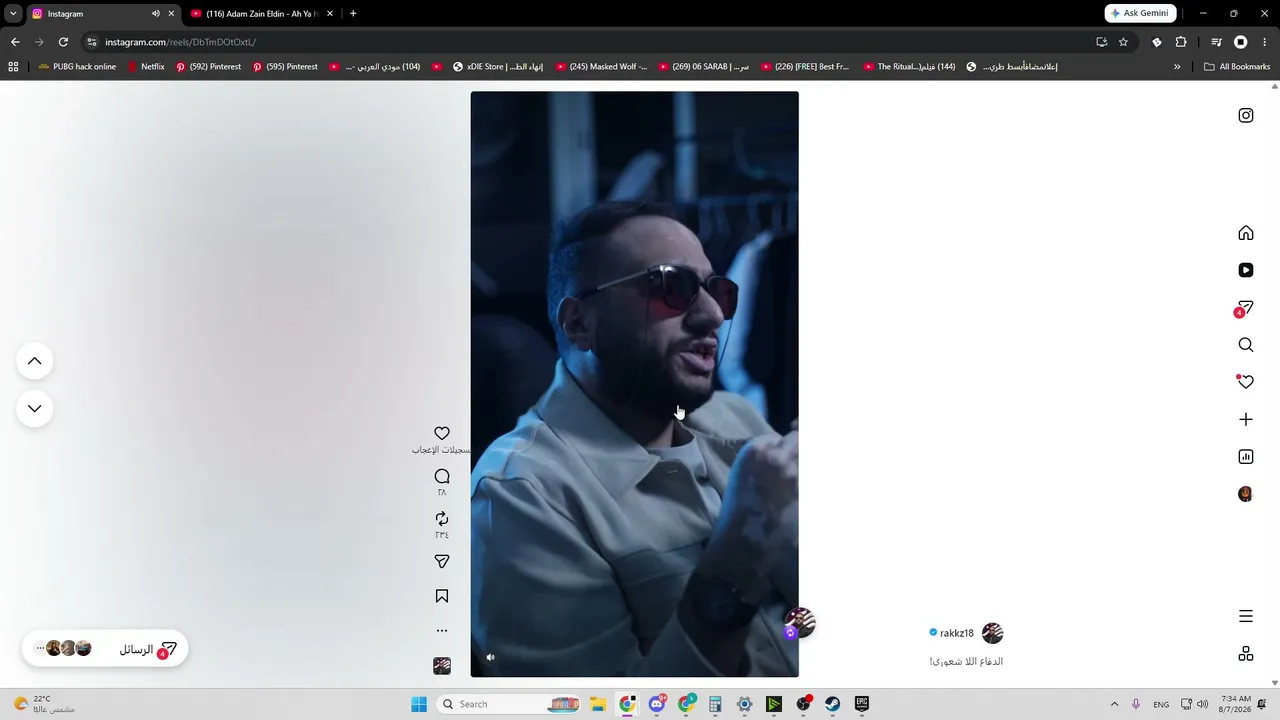1280x720 pixels.
Task: Open the Masked Wolf bookmark
Action: click(x=601, y=67)
